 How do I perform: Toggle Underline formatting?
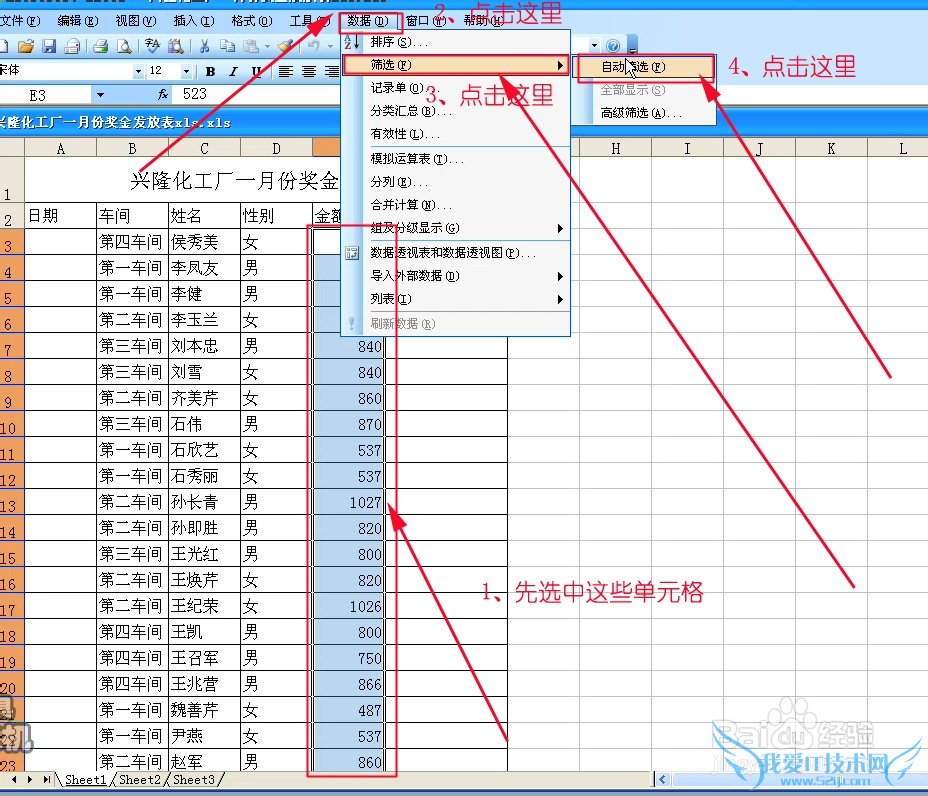(x=256, y=72)
